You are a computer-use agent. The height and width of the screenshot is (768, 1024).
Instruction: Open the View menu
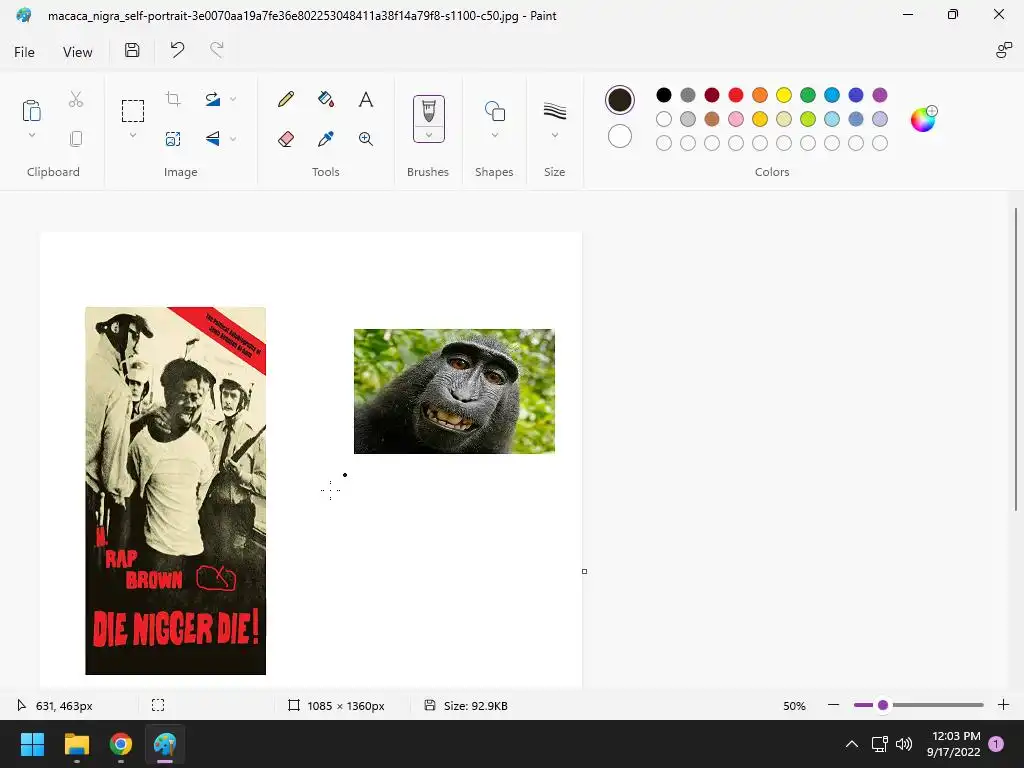[78, 52]
